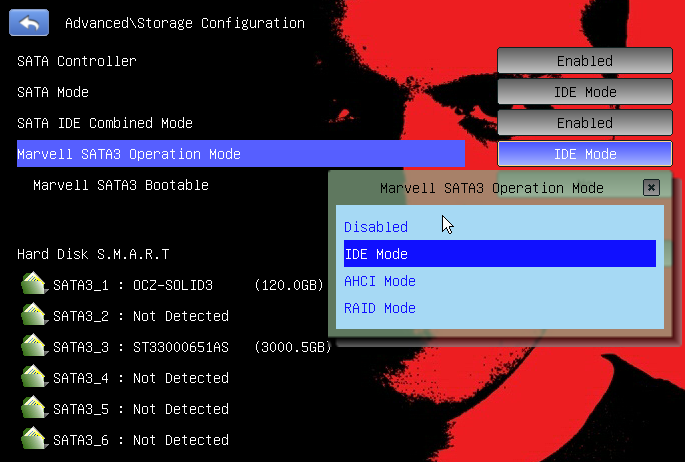
Task: Click the Advanced\Storage Configuration breadcrumb title
Action: pos(185,23)
